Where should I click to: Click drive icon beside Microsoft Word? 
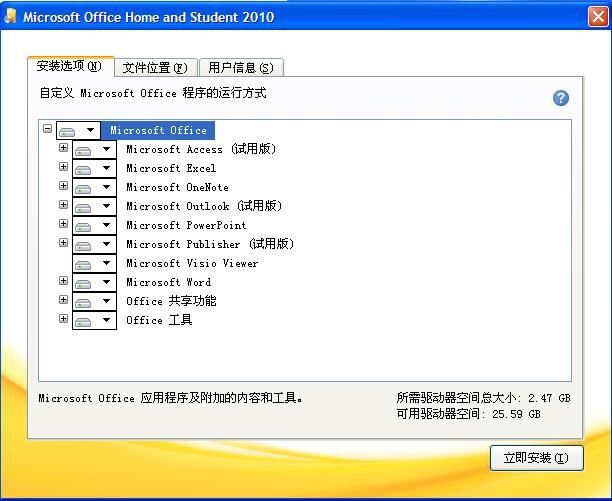(84, 283)
